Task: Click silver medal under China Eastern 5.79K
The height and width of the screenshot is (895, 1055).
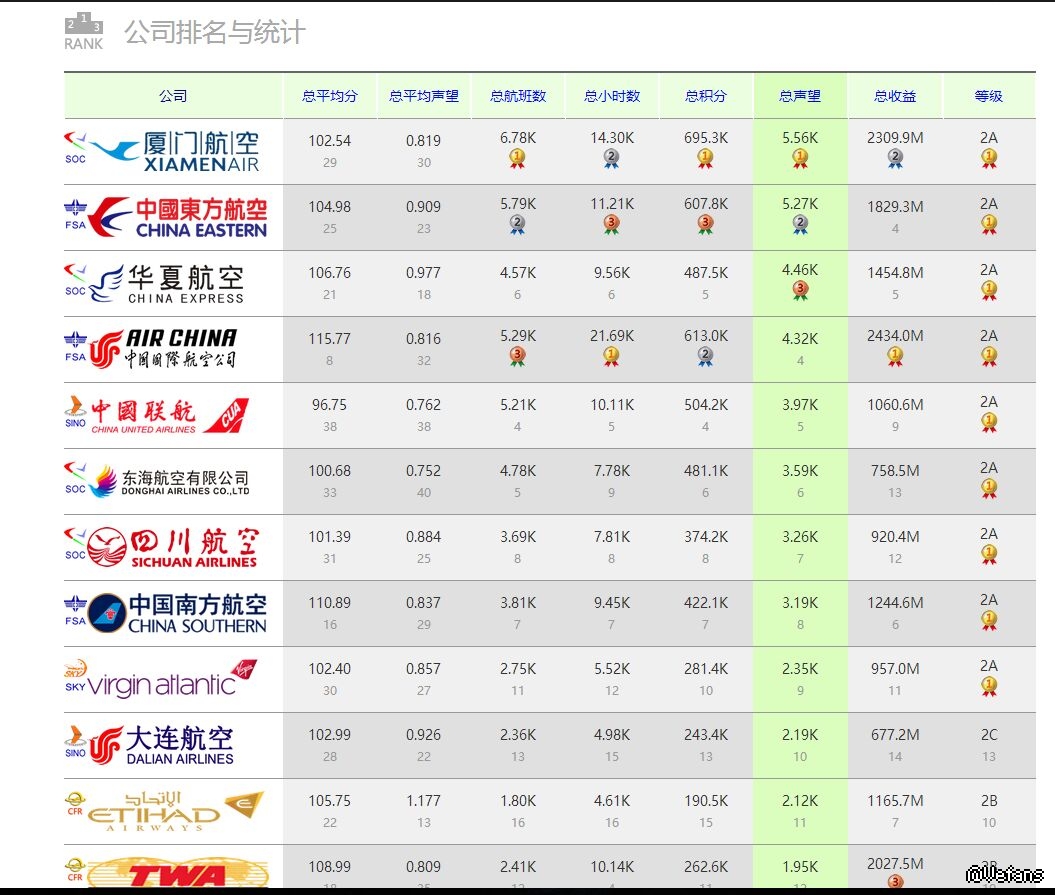Action: (x=517, y=225)
